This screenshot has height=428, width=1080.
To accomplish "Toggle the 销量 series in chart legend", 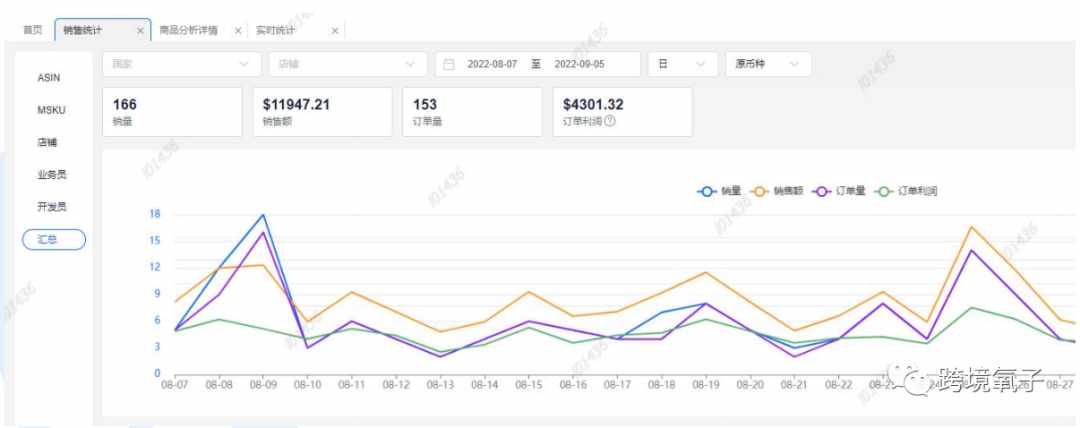I will (719, 192).
